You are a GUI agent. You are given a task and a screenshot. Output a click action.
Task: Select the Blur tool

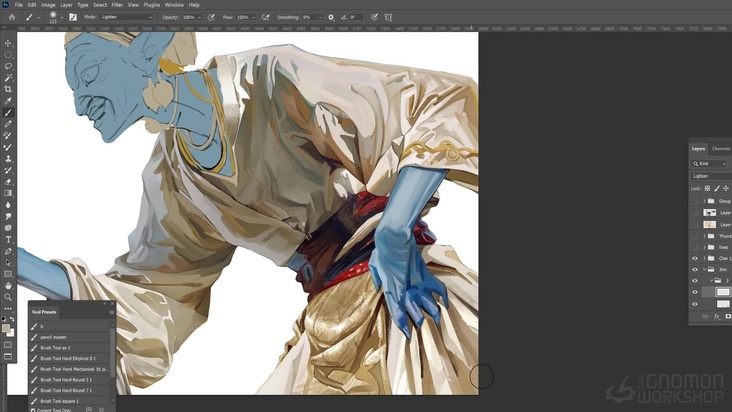(x=8, y=205)
